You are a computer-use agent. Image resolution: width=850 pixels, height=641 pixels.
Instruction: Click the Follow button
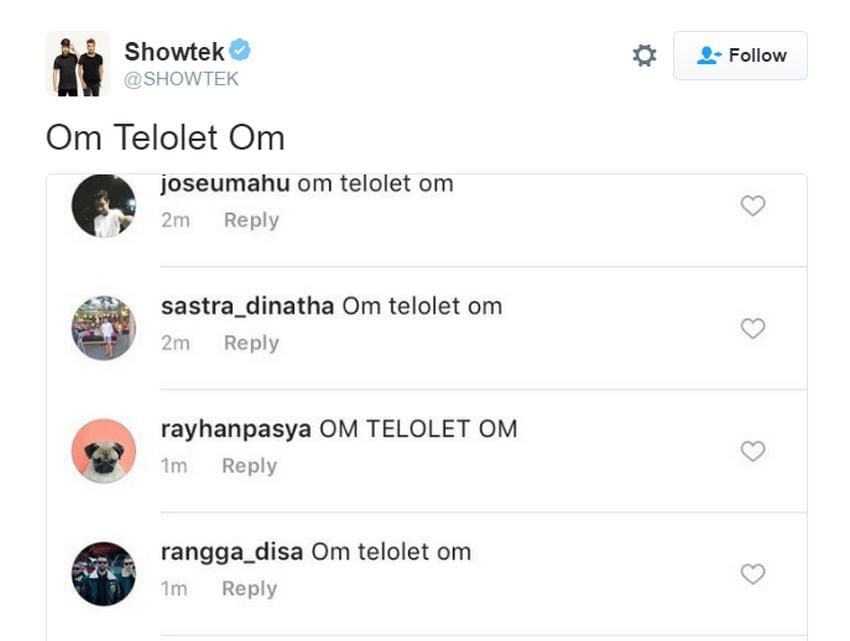click(x=740, y=56)
